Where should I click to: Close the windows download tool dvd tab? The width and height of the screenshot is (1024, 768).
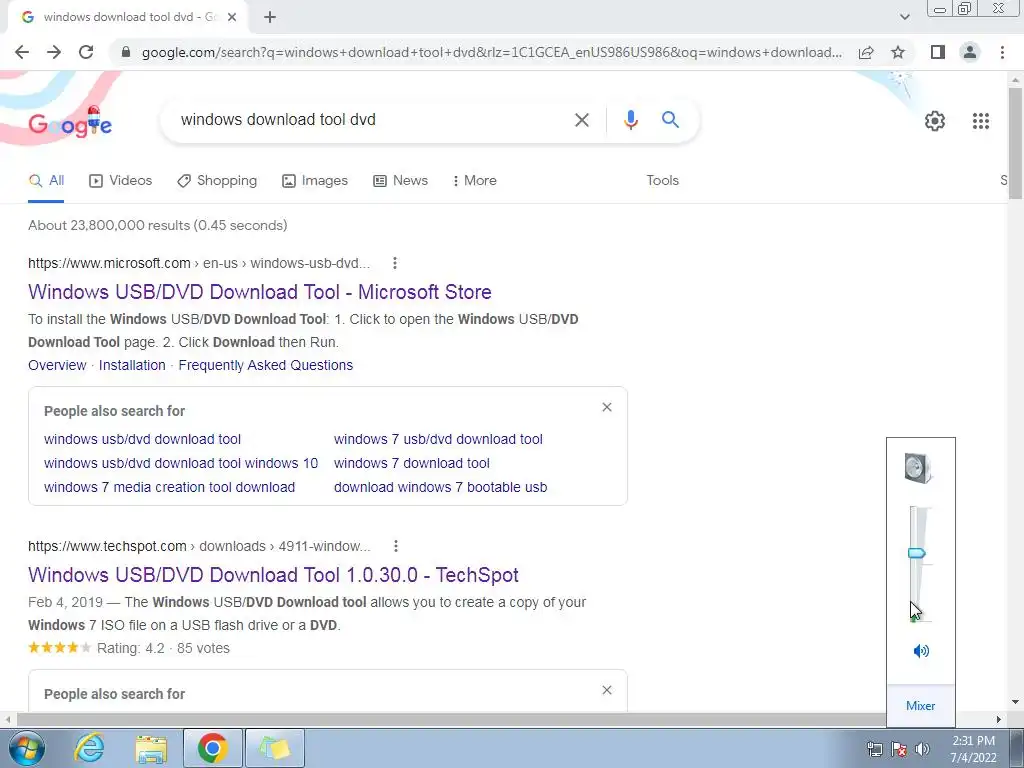pyautogui.click(x=232, y=18)
